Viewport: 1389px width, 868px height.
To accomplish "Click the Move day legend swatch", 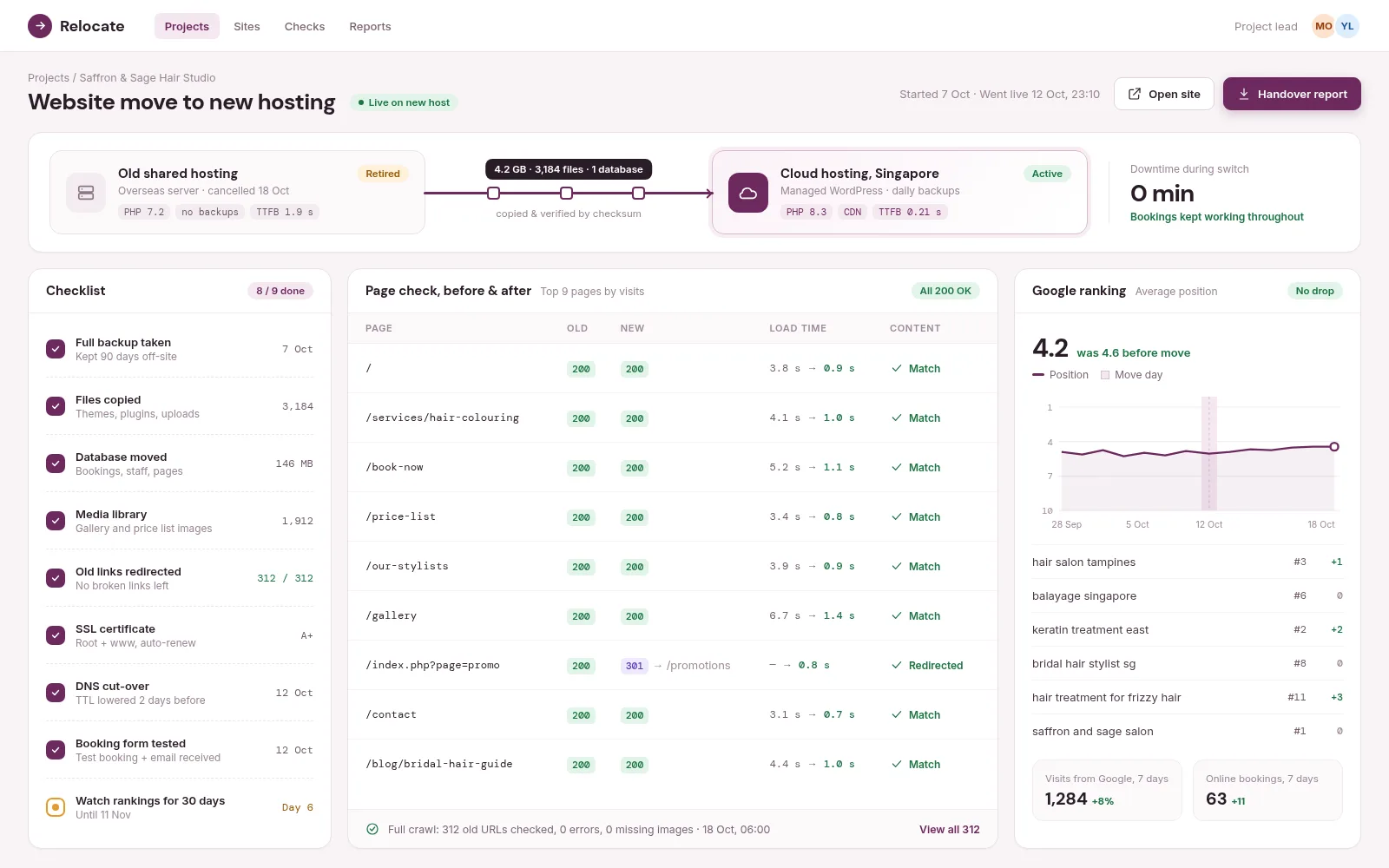I will 1105,375.
